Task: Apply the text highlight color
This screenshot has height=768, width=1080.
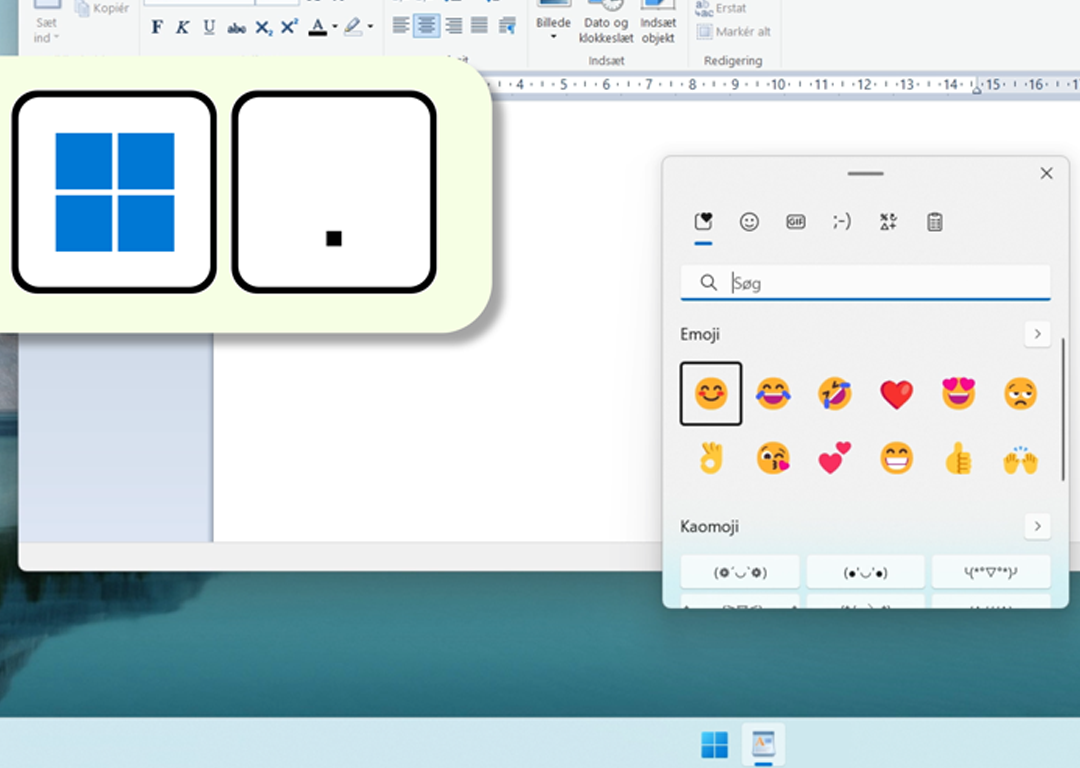Action: tap(353, 27)
